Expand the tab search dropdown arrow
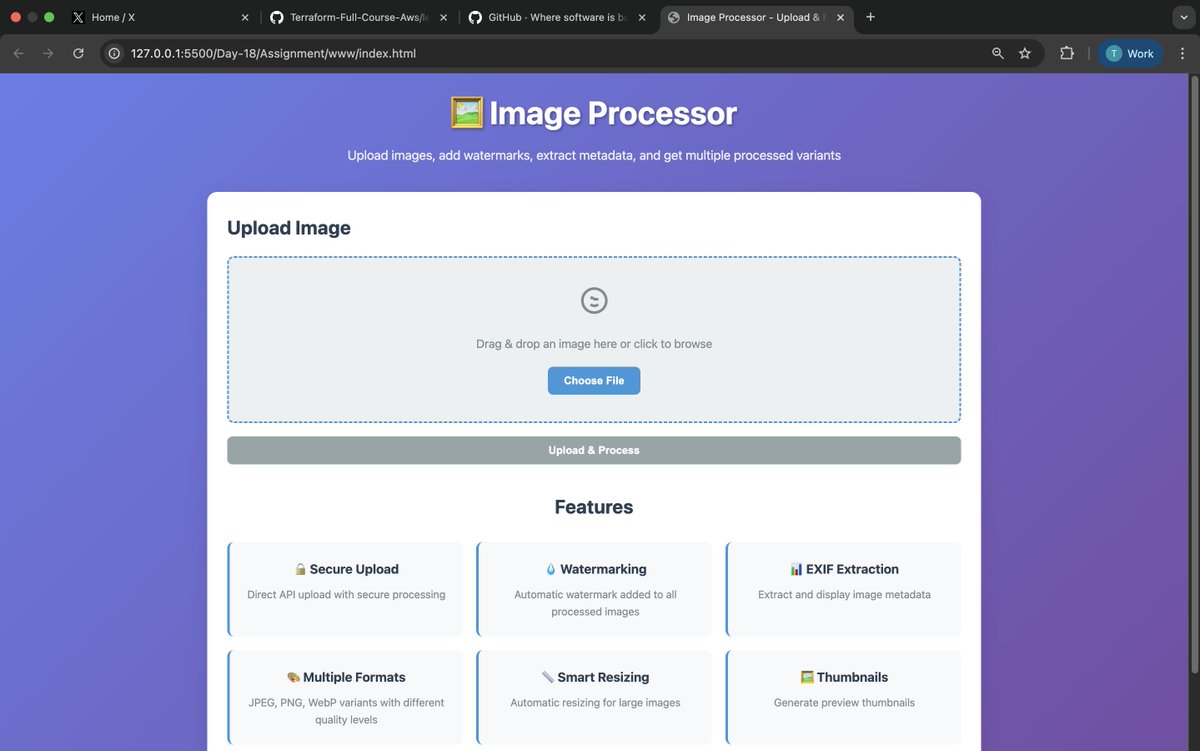The width and height of the screenshot is (1200, 751). point(1182,17)
